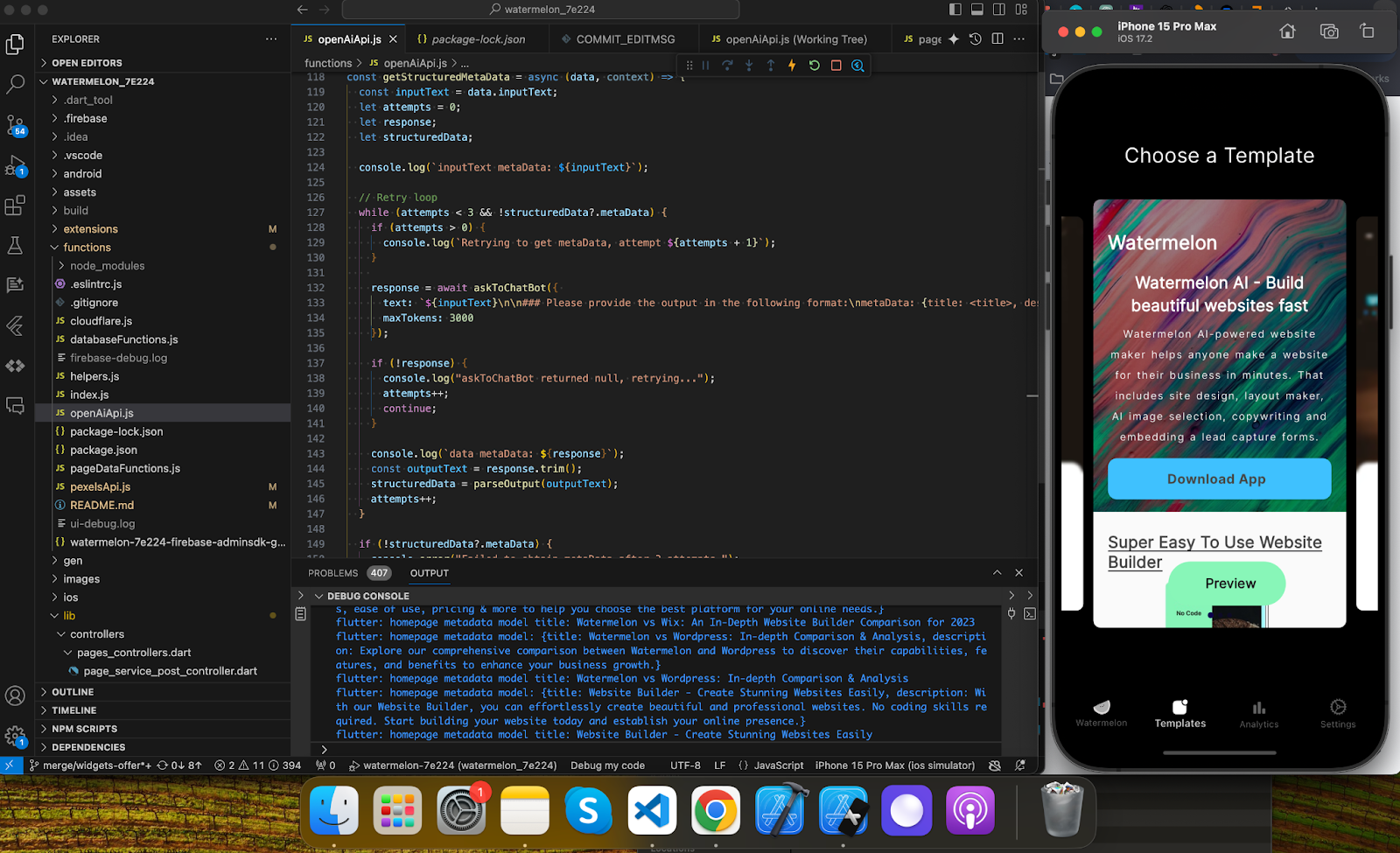Open the Explorer view in activity bar
Viewport: 1400px width, 853px height.
pos(15,44)
